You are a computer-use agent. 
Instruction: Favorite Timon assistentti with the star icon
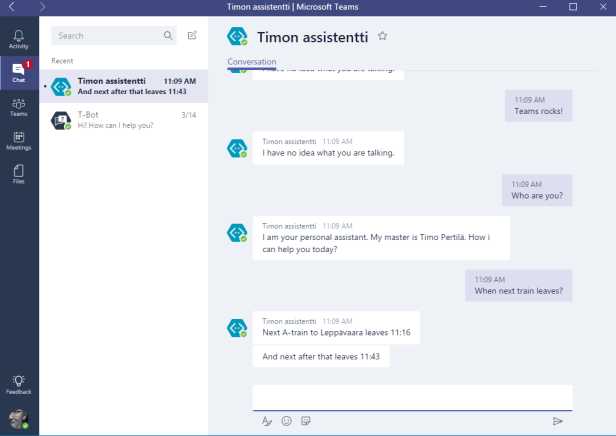382,36
